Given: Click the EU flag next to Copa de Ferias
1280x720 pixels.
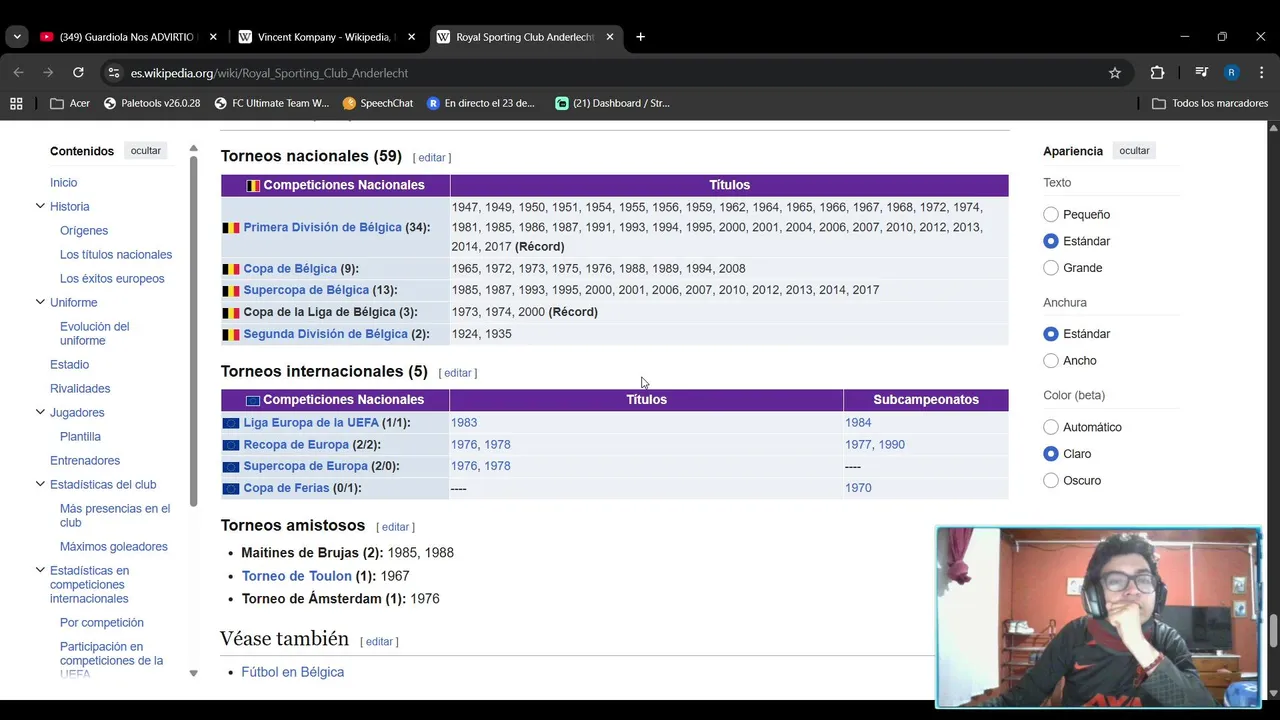Looking at the screenshot, I should coord(231,489).
